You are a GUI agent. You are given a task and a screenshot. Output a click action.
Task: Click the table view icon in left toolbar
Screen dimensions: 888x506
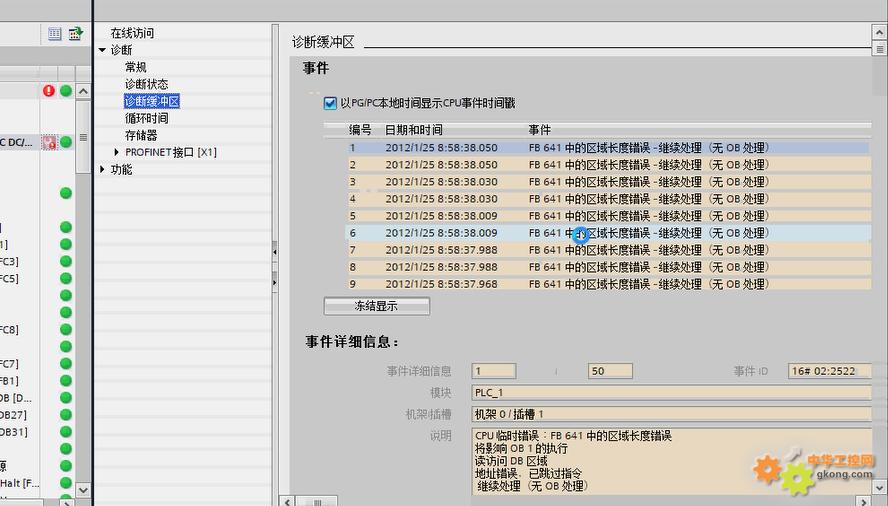click(x=56, y=34)
